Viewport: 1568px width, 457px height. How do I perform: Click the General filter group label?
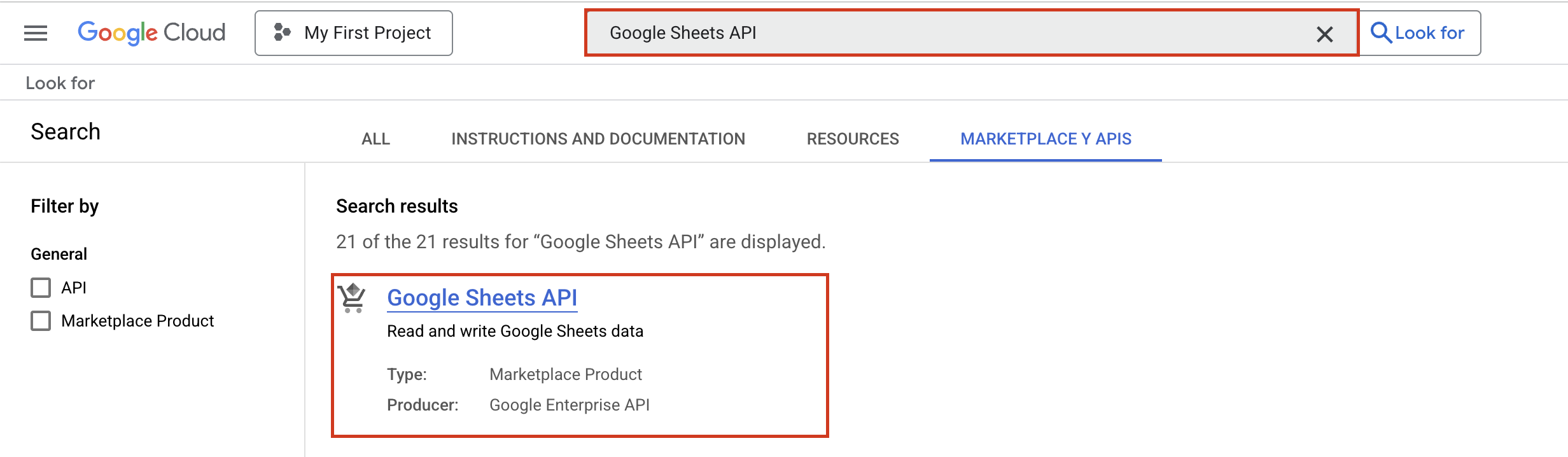pos(59,254)
